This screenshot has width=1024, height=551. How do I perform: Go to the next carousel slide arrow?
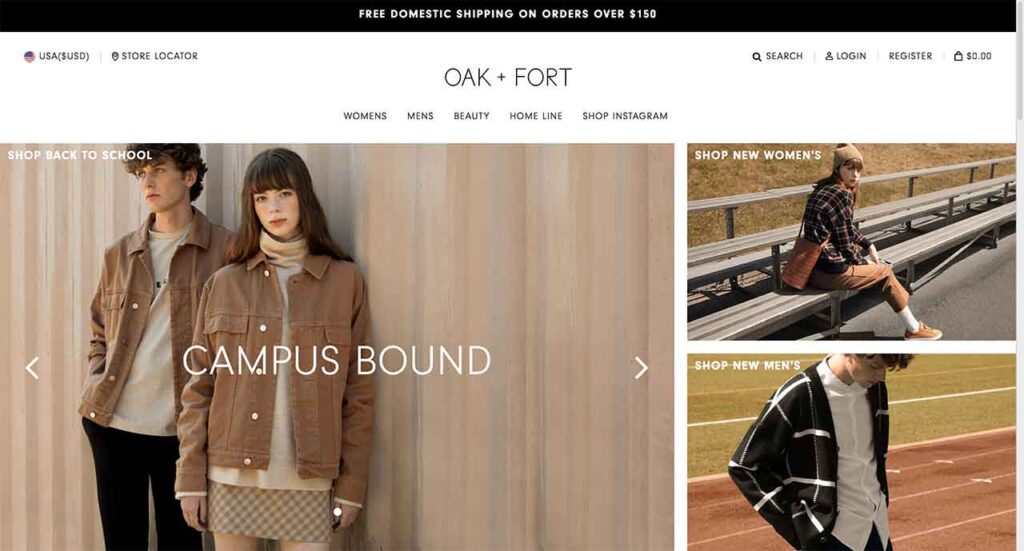pyautogui.click(x=641, y=368)
